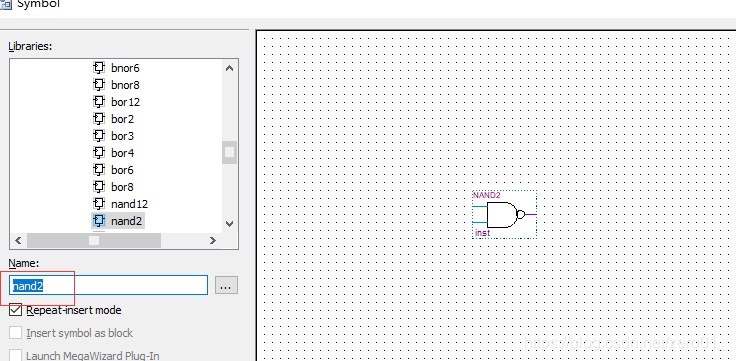The height and width of the screenshot is (361, 736).
Task: Click the horizontal scrollbar thumb in Libraries
Action: 94,240
